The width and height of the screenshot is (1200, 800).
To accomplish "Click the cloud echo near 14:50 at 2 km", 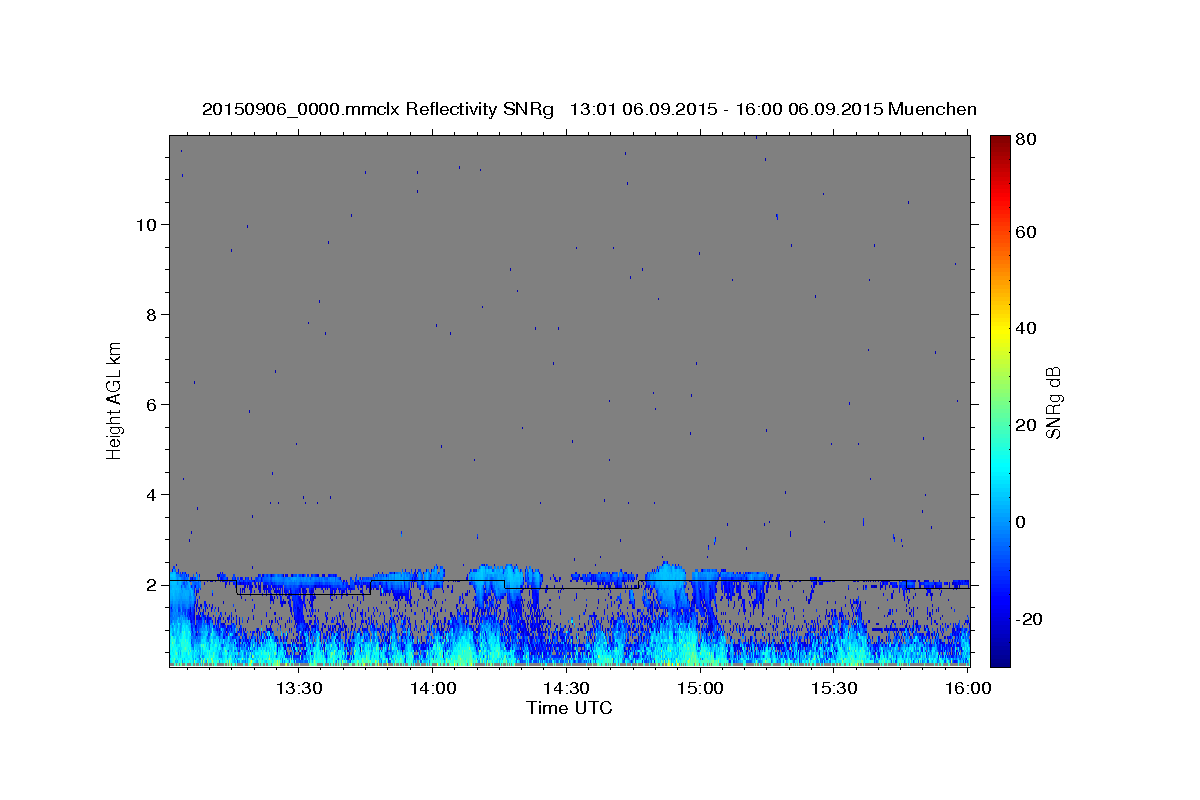I will pos(667,584).
